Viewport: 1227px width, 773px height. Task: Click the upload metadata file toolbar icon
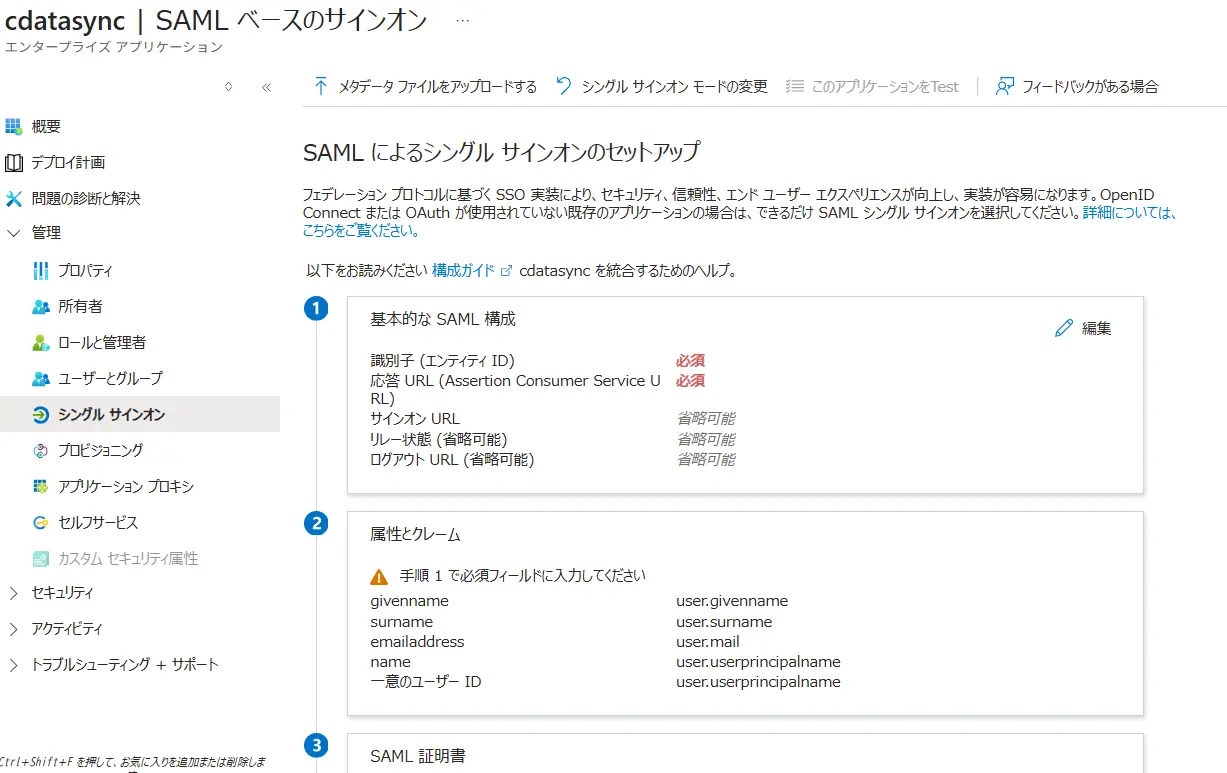click(319, 86)
